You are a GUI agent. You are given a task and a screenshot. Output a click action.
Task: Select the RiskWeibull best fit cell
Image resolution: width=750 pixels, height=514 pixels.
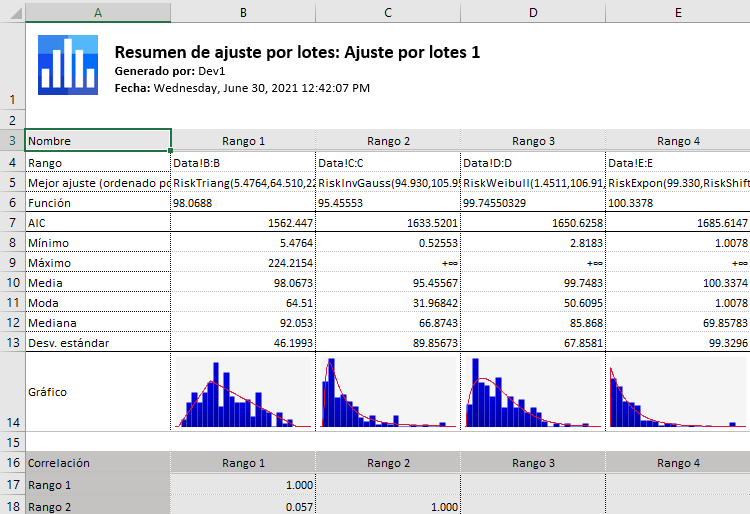coord(532,183)
